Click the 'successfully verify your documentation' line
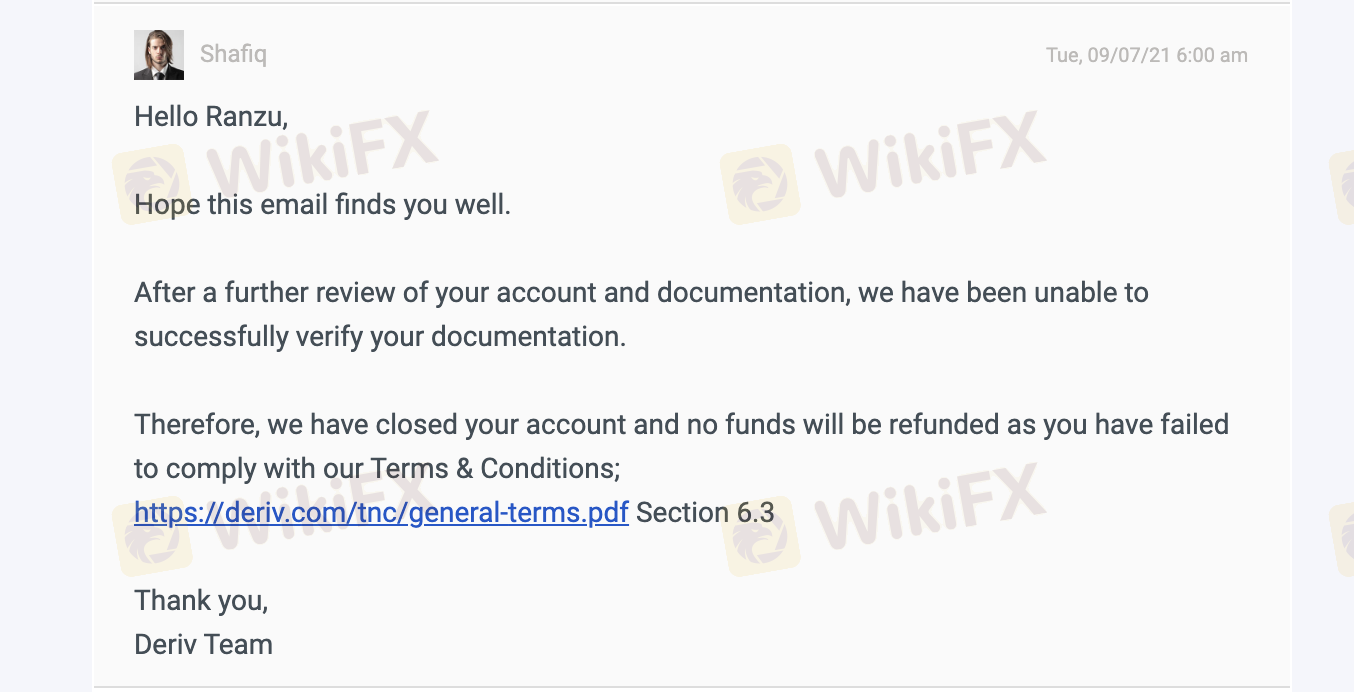This screenshot has height=692, width=1354. coord(380,337)
